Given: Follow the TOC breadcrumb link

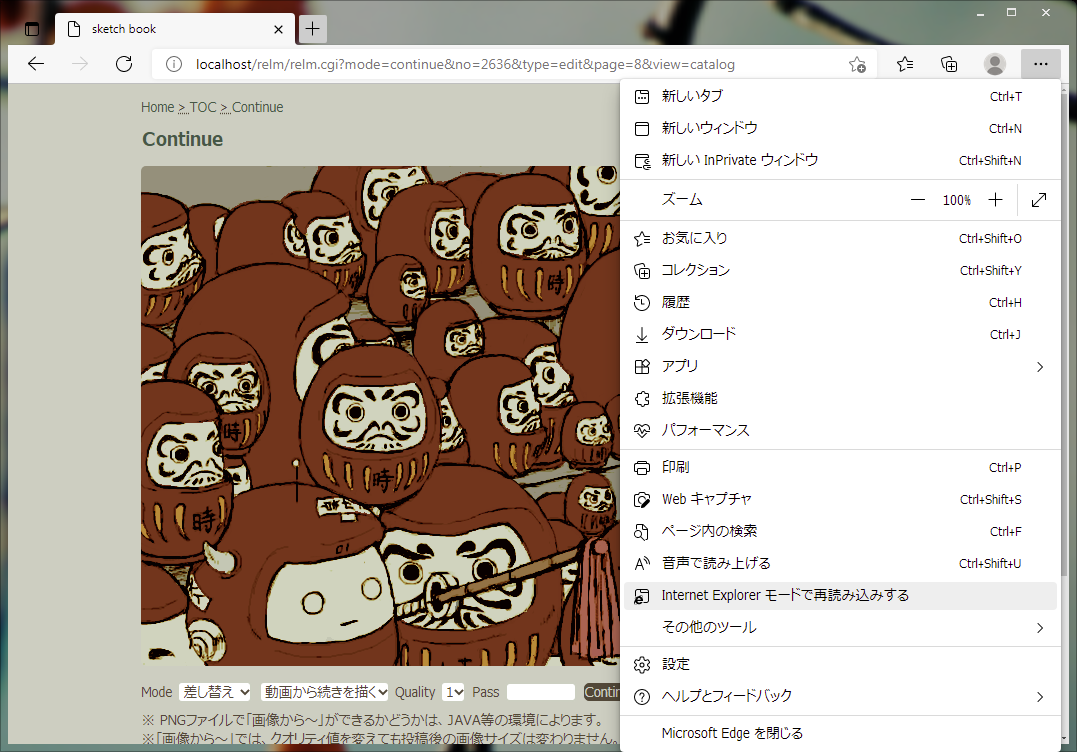Looking at the screenshot, I should (x=203, y=107).
